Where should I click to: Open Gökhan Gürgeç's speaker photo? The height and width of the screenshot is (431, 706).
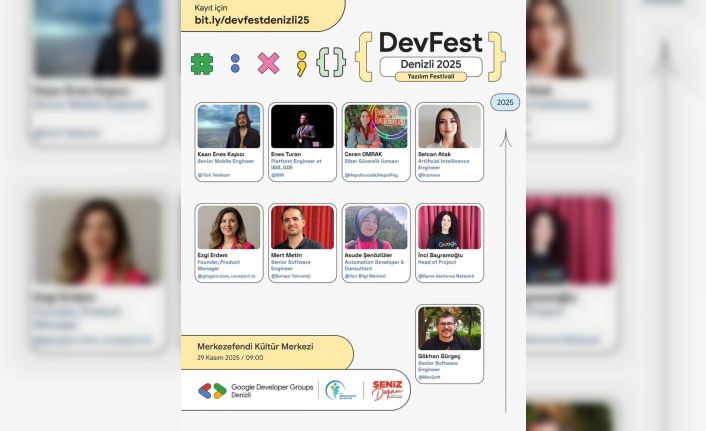point(449,328)
